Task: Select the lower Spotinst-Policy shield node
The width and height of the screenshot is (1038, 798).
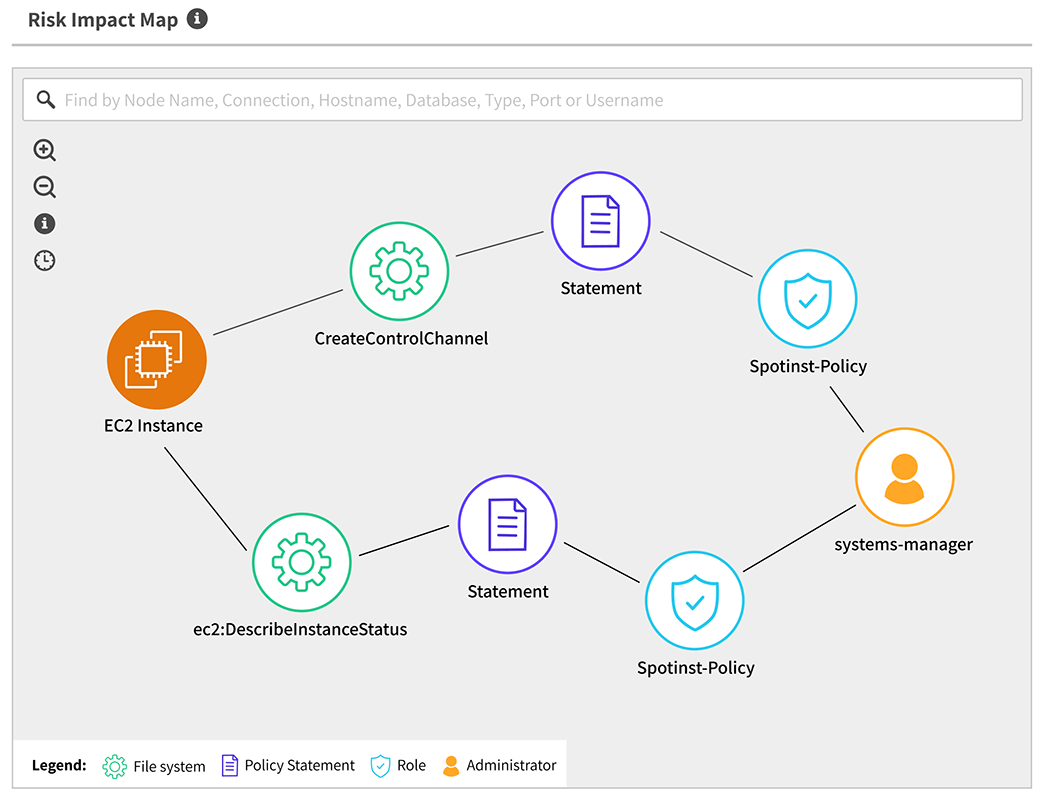Action: [696, 600]
